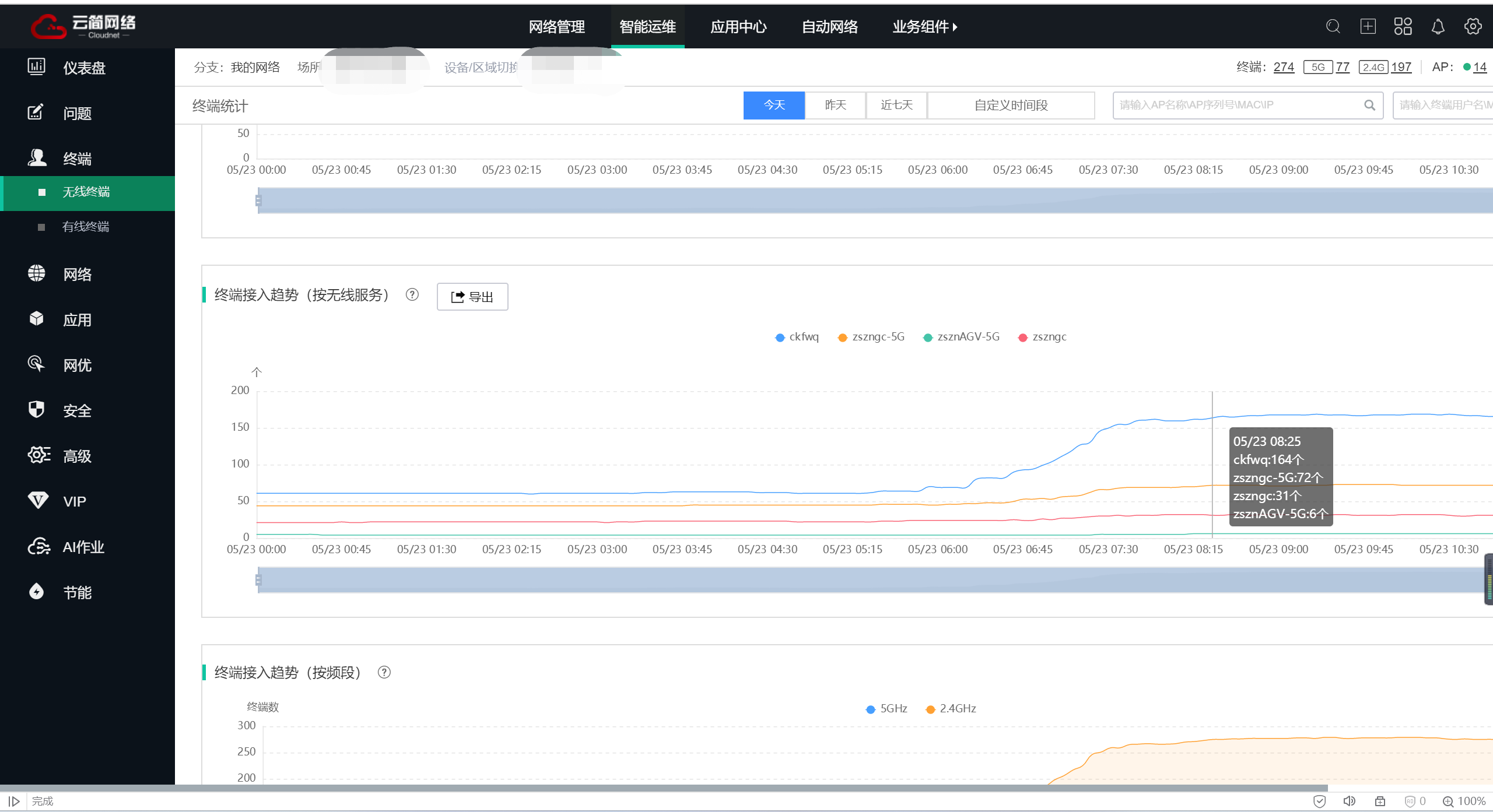
Task: Toggle ckfwq series in chart legend
Action: [797, 337]
